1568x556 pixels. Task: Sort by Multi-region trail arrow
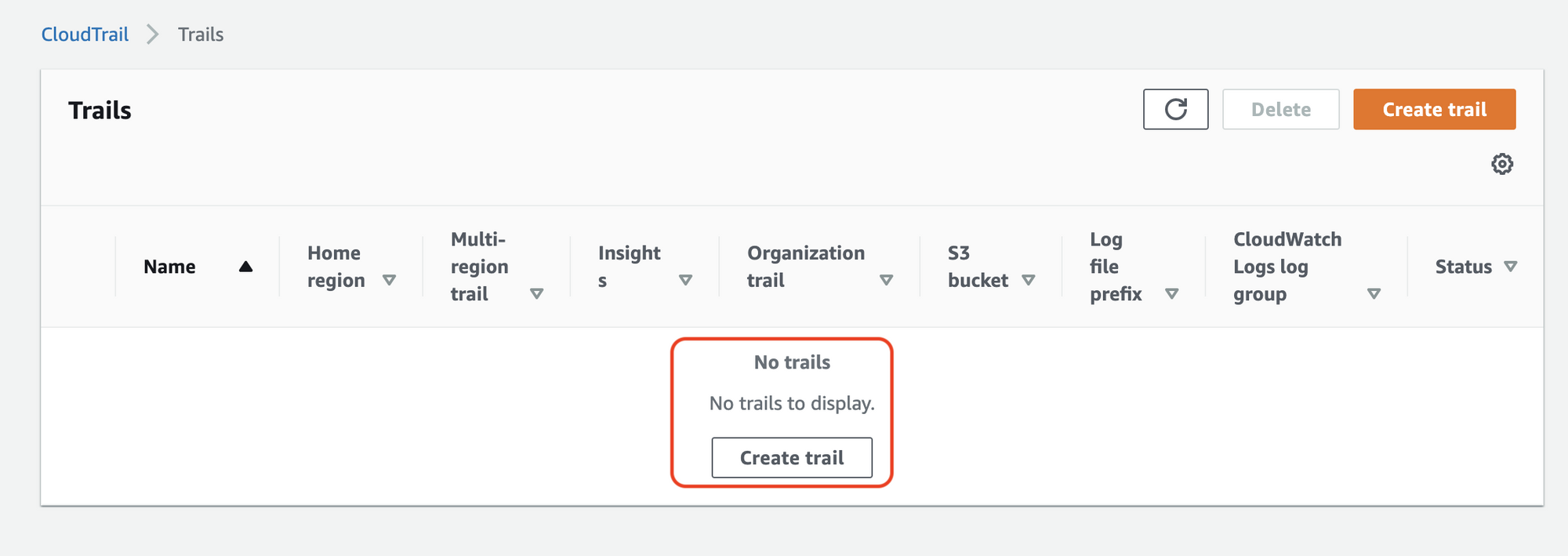point(536,293)
